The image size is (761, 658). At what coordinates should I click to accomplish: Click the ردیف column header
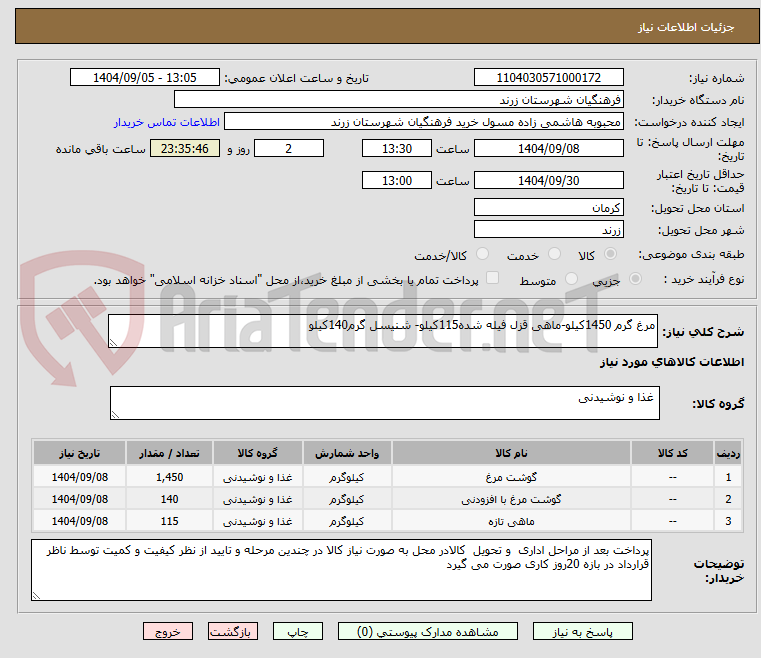coord(728,453)
